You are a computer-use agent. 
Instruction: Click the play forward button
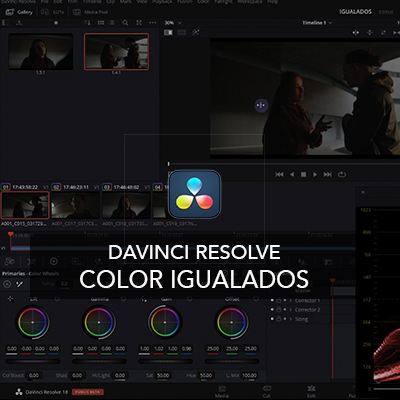point(315,174)
